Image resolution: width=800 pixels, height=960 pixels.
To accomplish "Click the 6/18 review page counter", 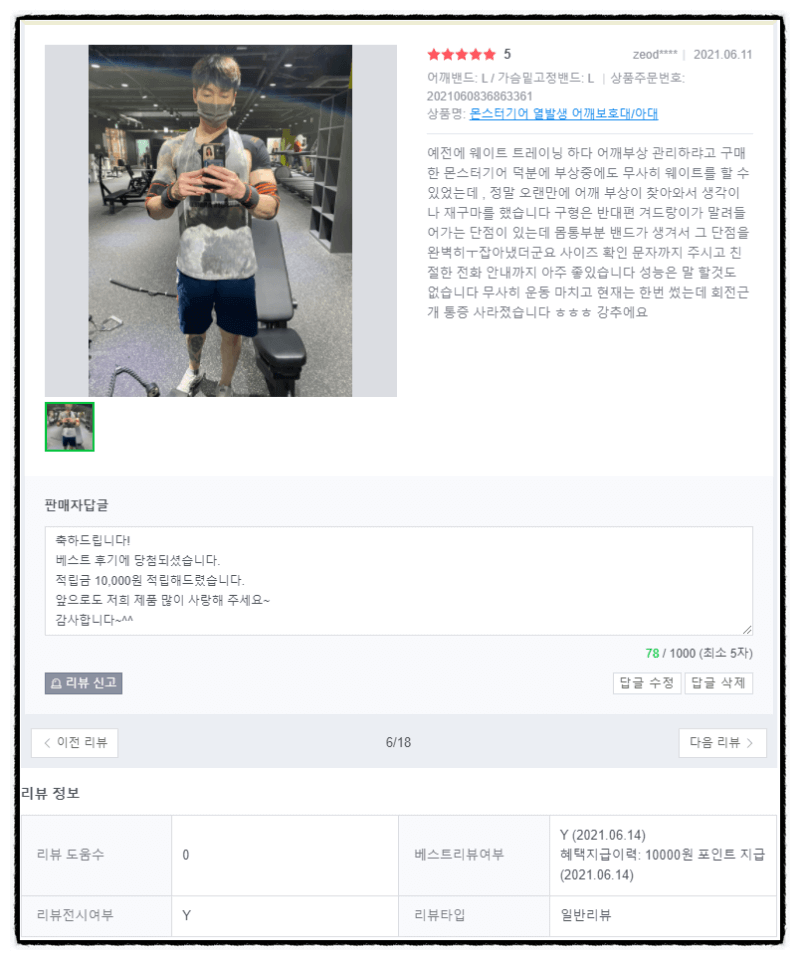I will click(398, 743).
